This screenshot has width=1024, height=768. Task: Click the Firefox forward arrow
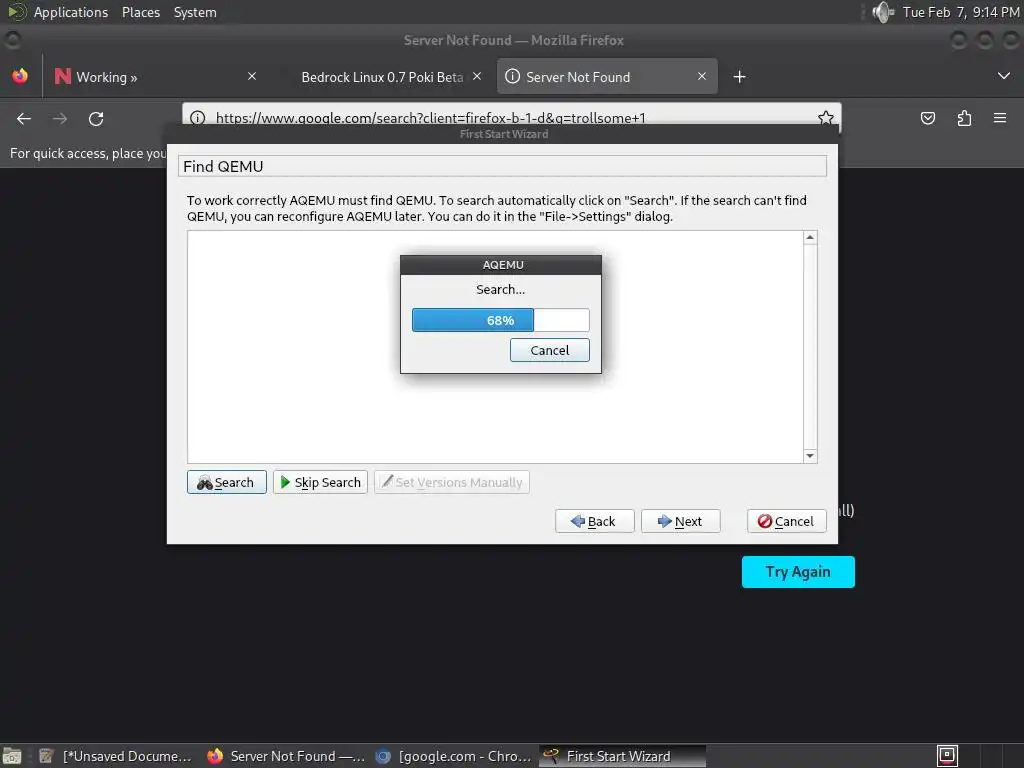[60, 119]
